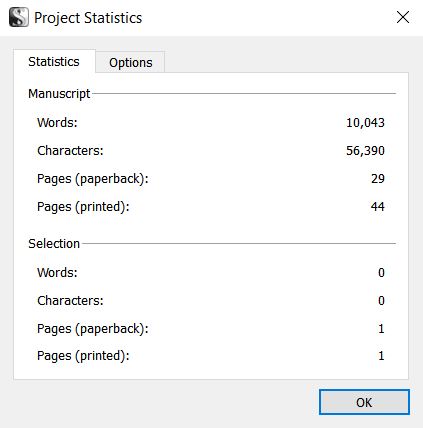
Task: Click the Selection section heading
Action: pos(54,244)
